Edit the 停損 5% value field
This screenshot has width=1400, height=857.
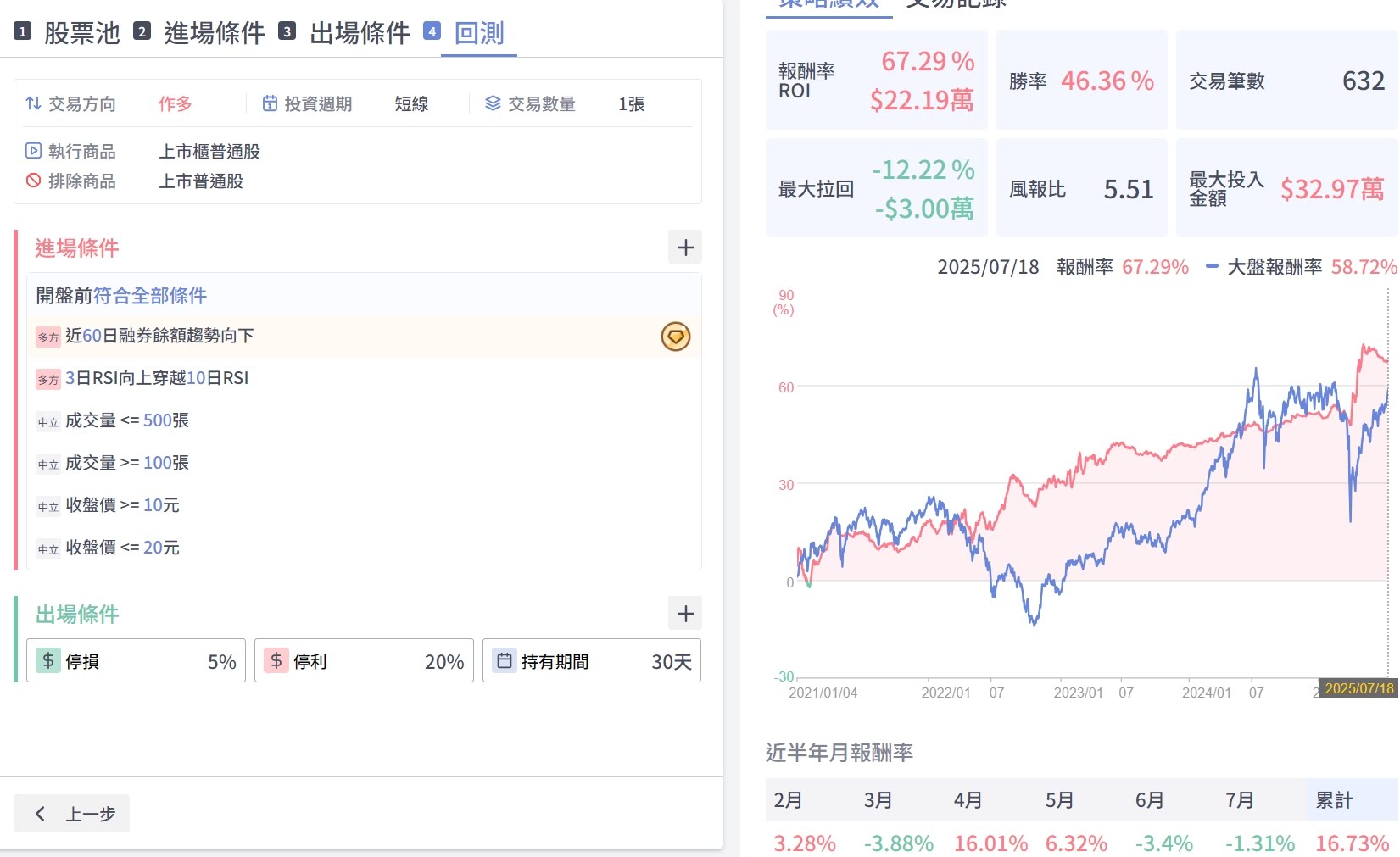pyautogui.click(x=221, y=662)
